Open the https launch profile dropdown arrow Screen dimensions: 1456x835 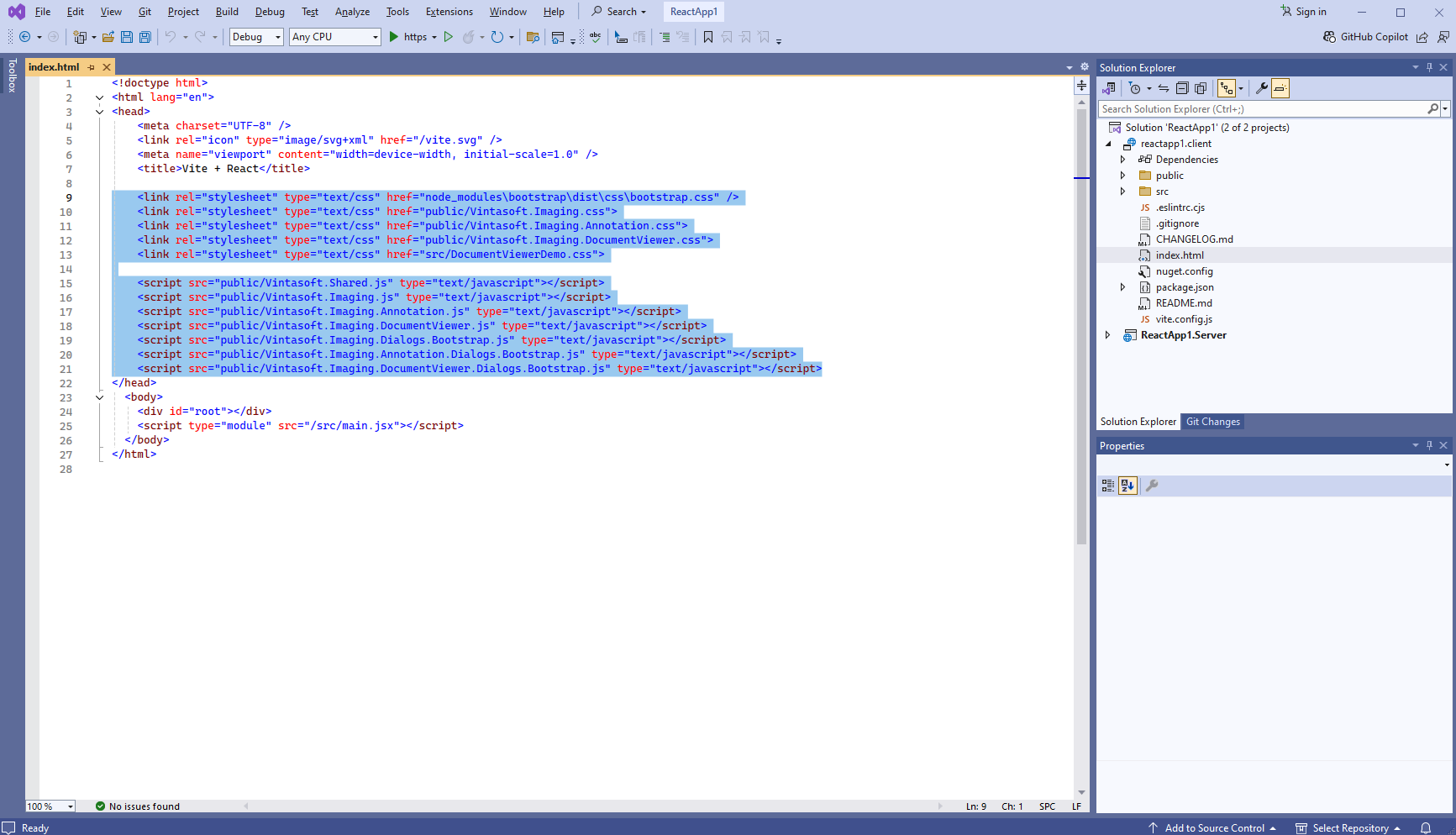pos(434,37)
